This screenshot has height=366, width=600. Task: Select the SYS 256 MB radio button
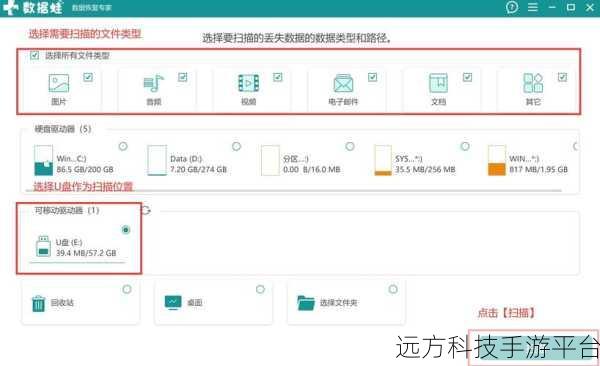point(465,146)
